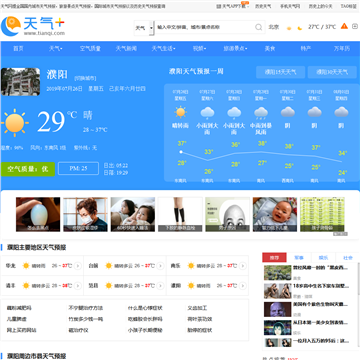Click the orange warning triangle icon
Screen dimensions: 360x360
pyautogui.click(x=344, y=26)
